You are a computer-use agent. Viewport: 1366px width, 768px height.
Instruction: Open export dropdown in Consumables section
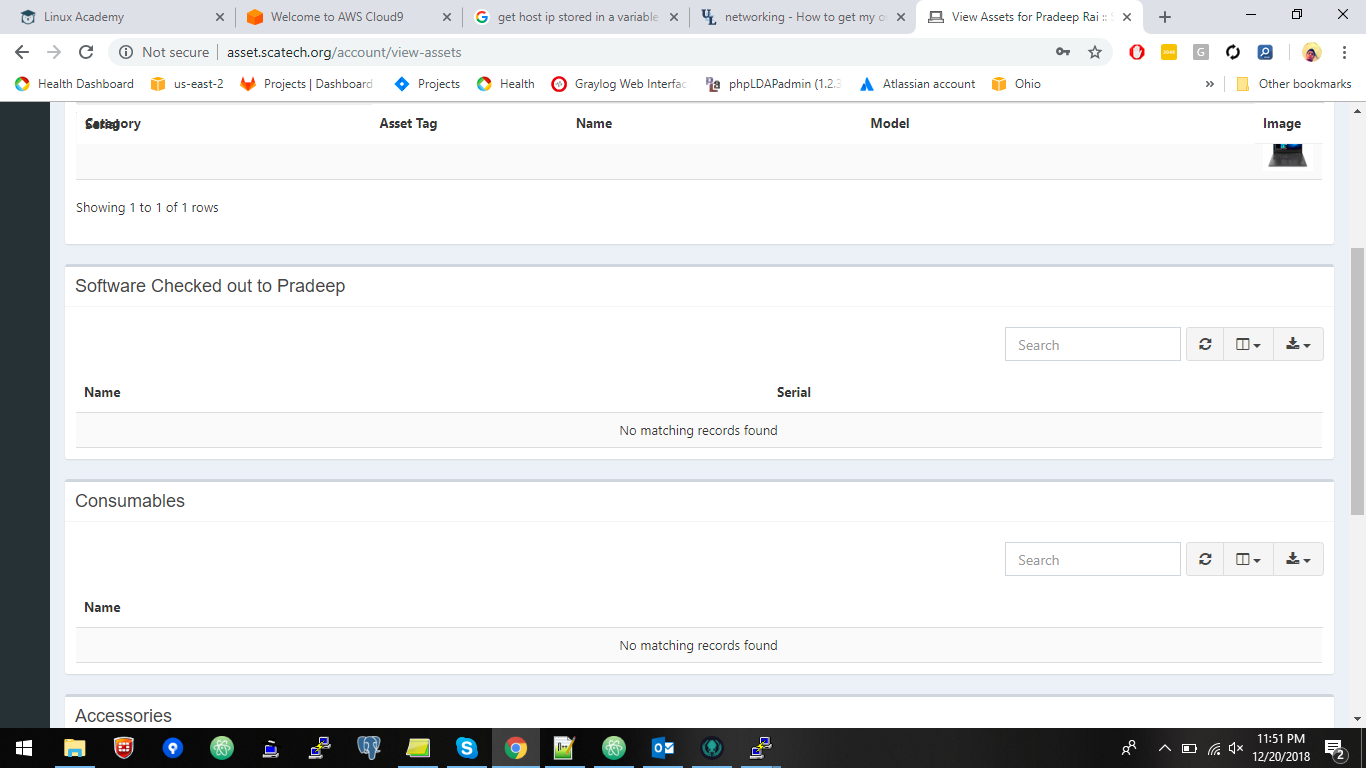coord(1298,559)
